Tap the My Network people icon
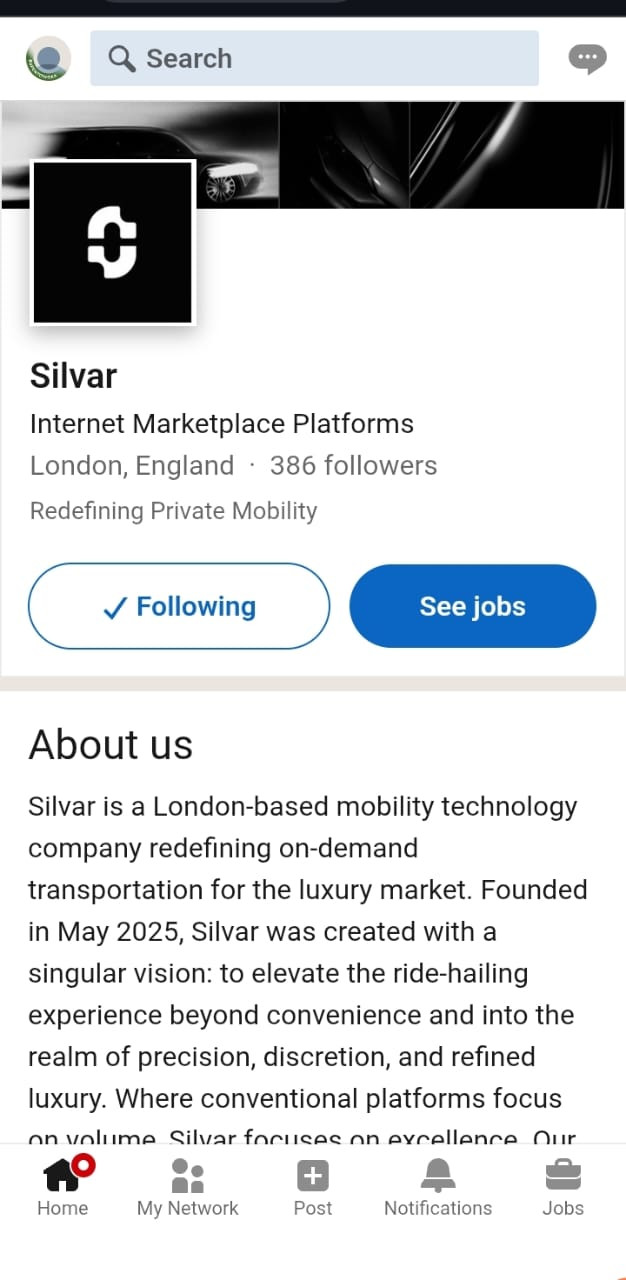 pos(188,1175)
